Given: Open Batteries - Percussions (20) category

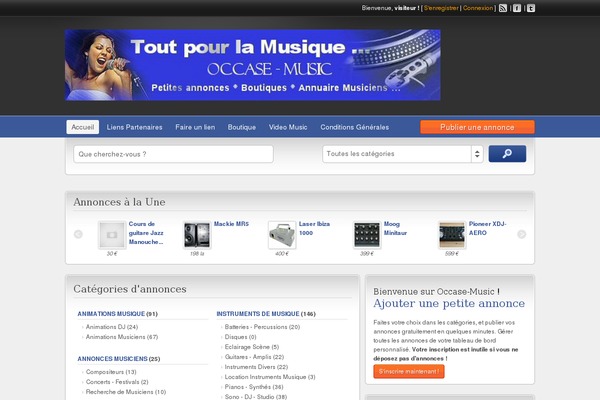Looking at the screenshot, I should [x=262, y=327].
